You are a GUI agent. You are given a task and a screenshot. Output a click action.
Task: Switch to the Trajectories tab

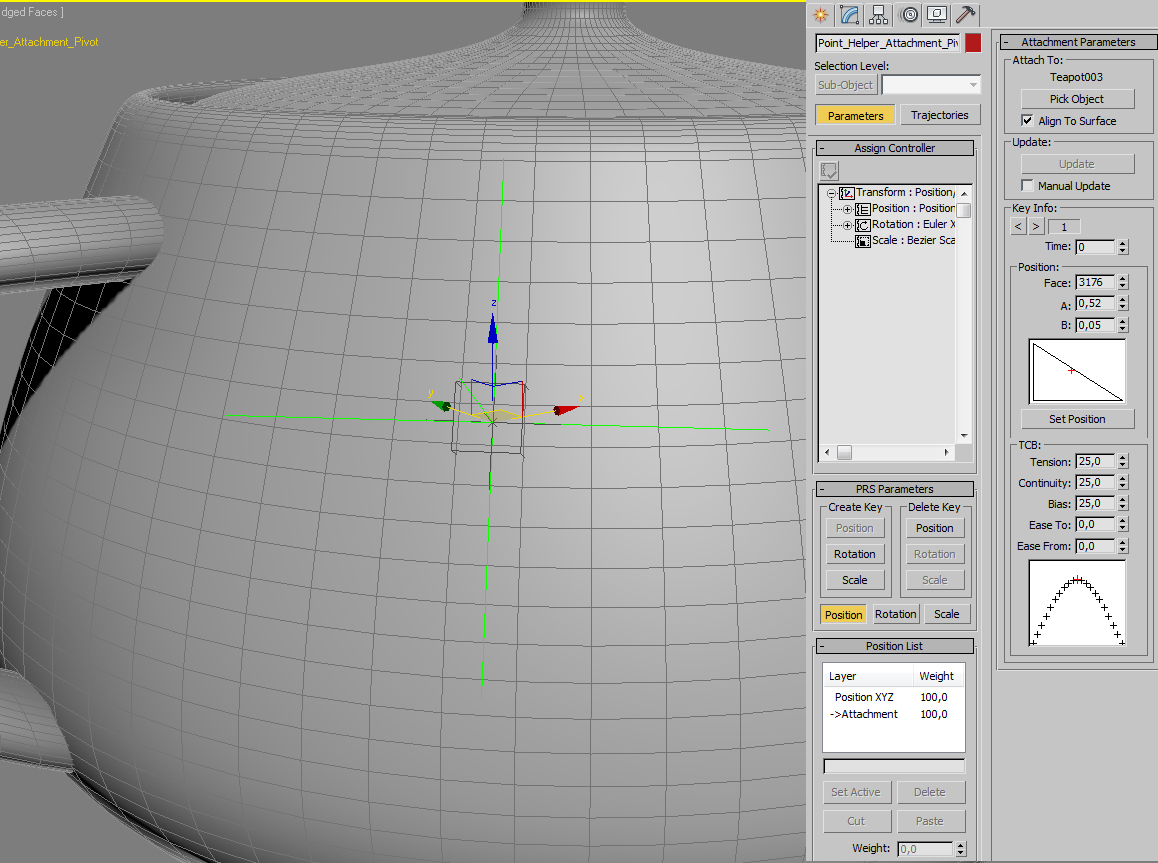[939, 115]
